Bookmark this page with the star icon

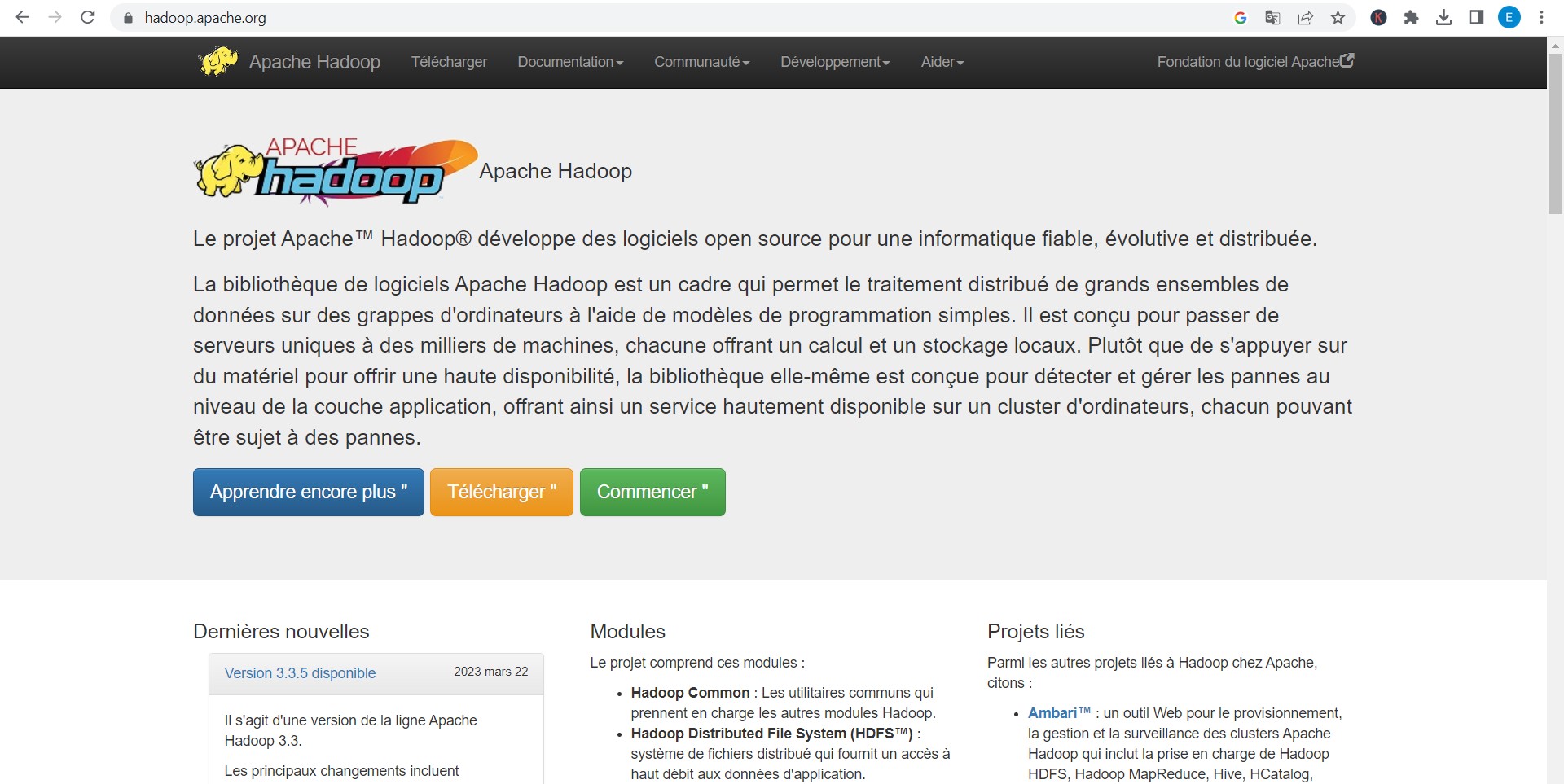point(1338,18)
